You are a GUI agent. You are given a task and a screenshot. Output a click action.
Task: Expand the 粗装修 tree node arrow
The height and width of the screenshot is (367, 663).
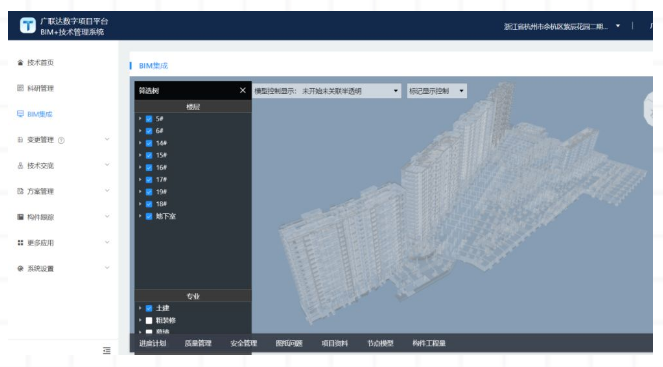pos(140,320)
